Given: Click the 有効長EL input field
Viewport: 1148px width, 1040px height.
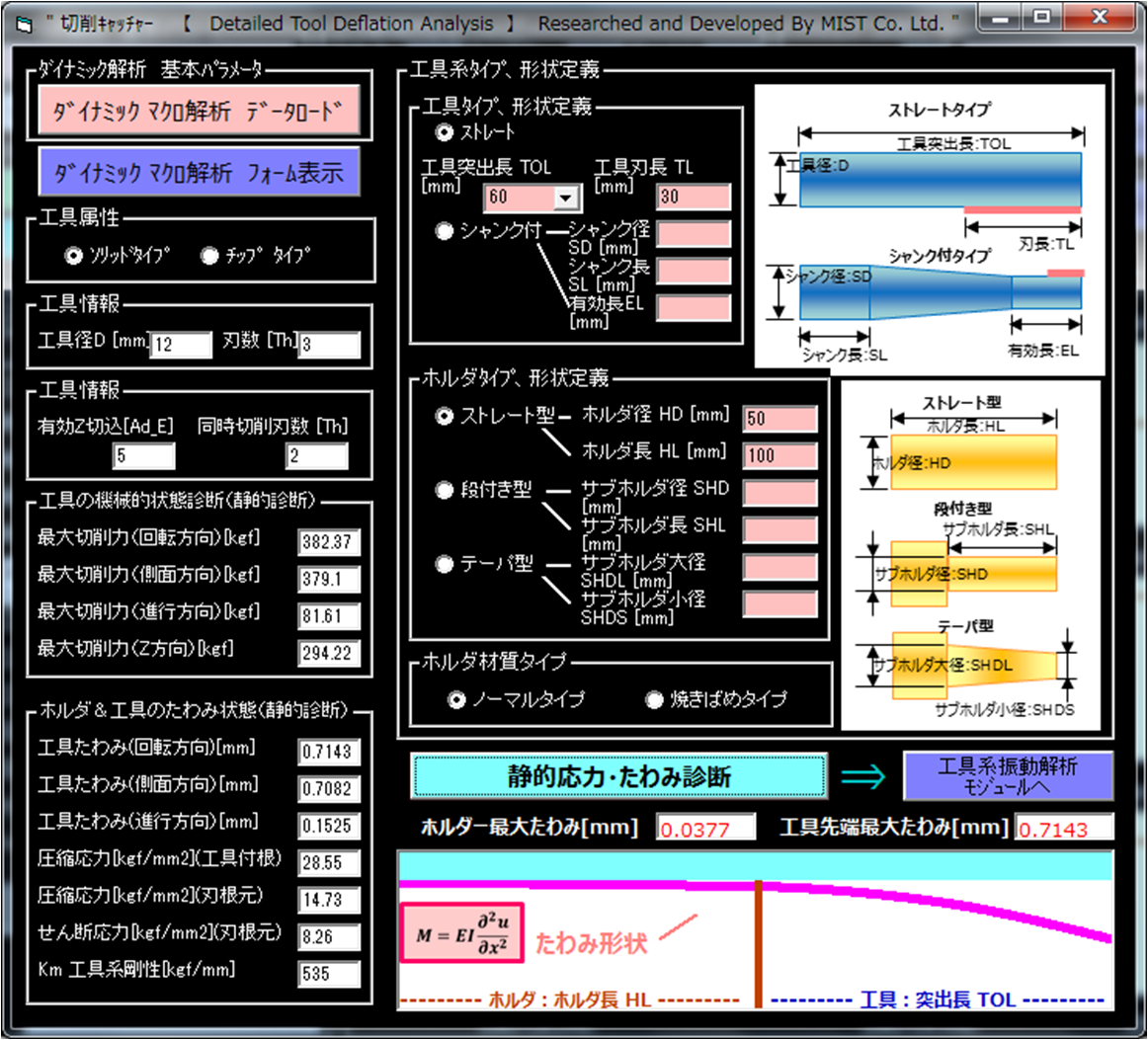Looking at the screenshot, I should 695,308.
